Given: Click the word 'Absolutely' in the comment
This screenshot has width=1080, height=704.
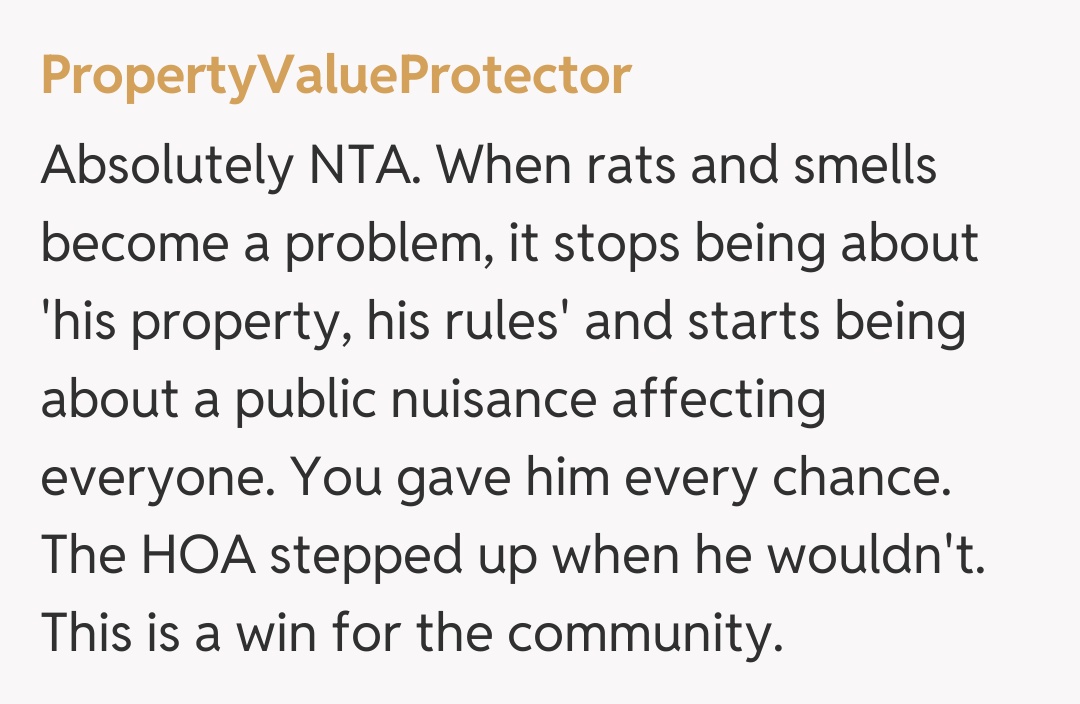Looking at the screenshot, I should click(164, 167).
